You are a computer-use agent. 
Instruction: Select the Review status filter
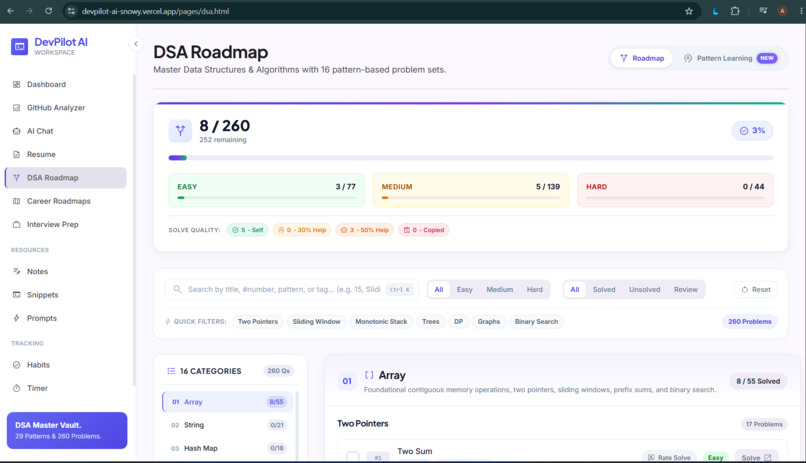686,289
